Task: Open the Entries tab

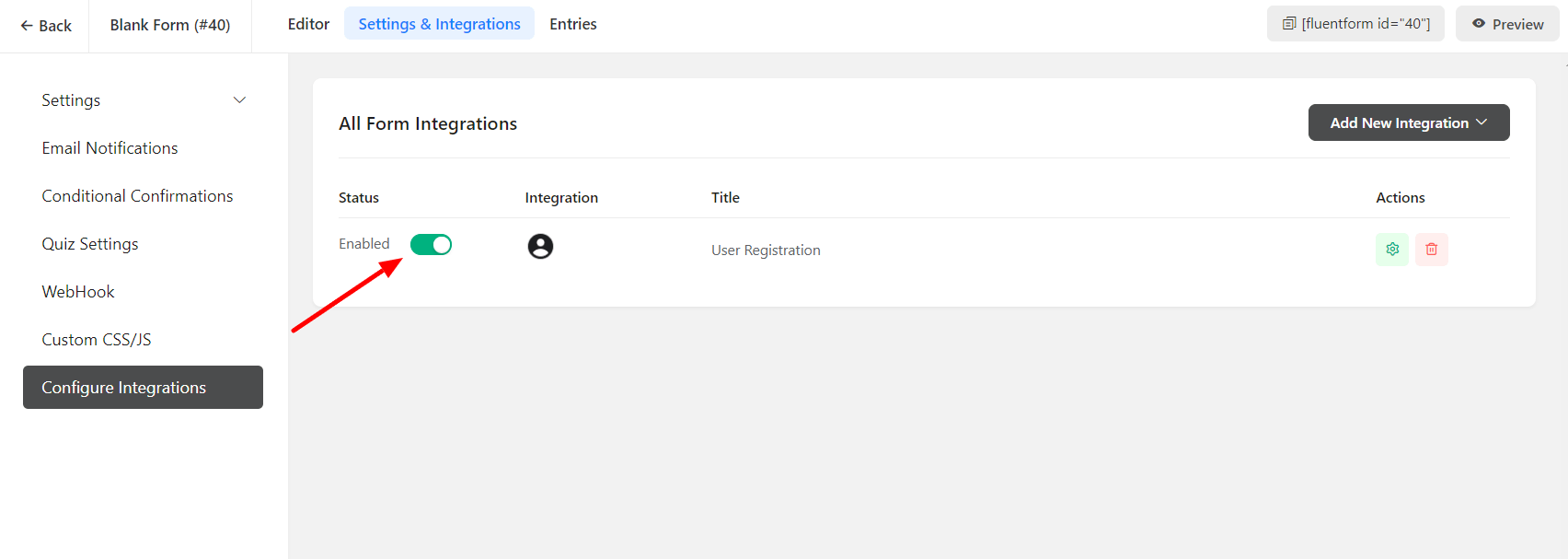Action: pyautogui.click(x=572, y=24)
